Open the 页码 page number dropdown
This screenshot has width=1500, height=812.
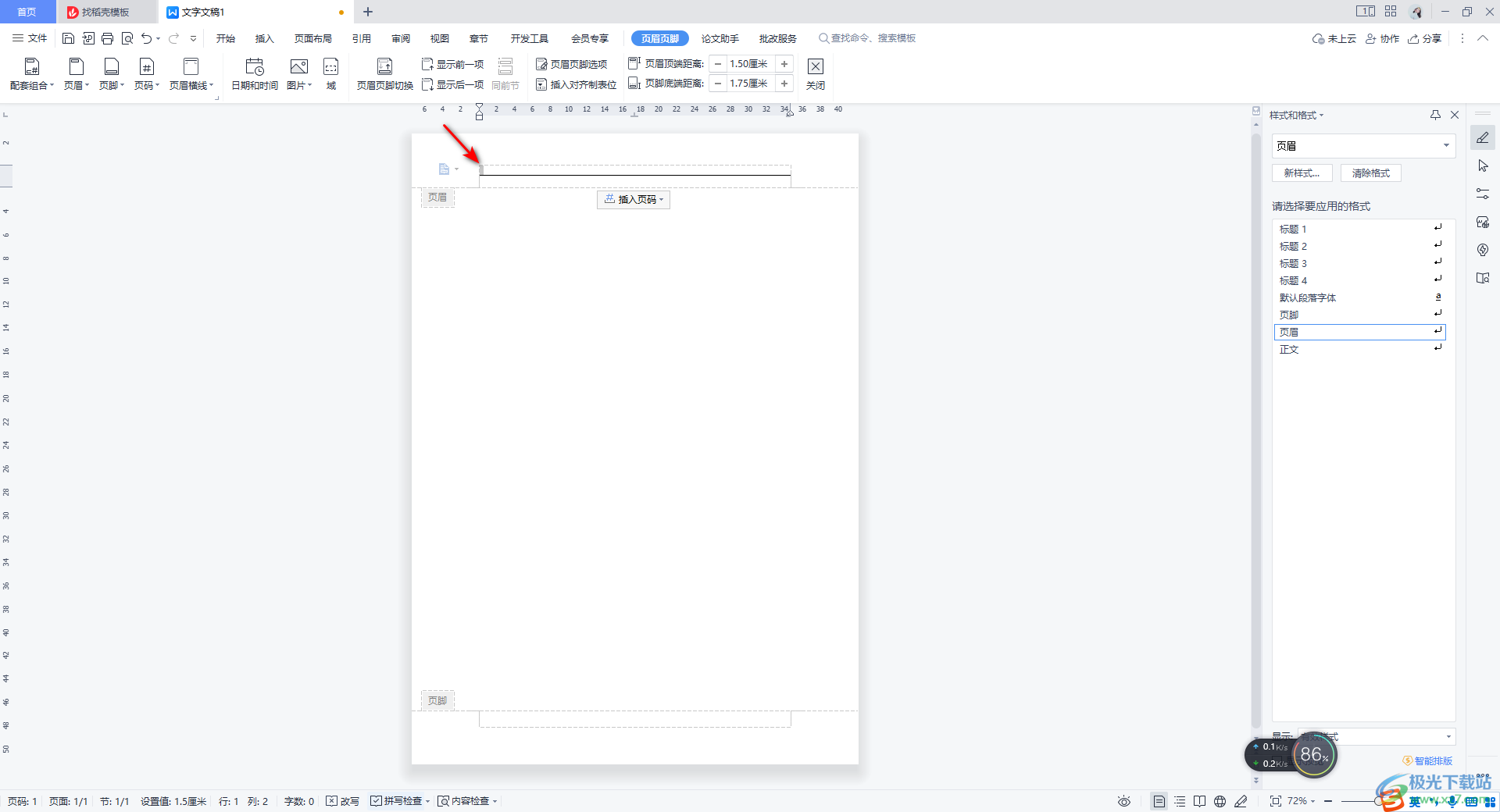[147, 74]
